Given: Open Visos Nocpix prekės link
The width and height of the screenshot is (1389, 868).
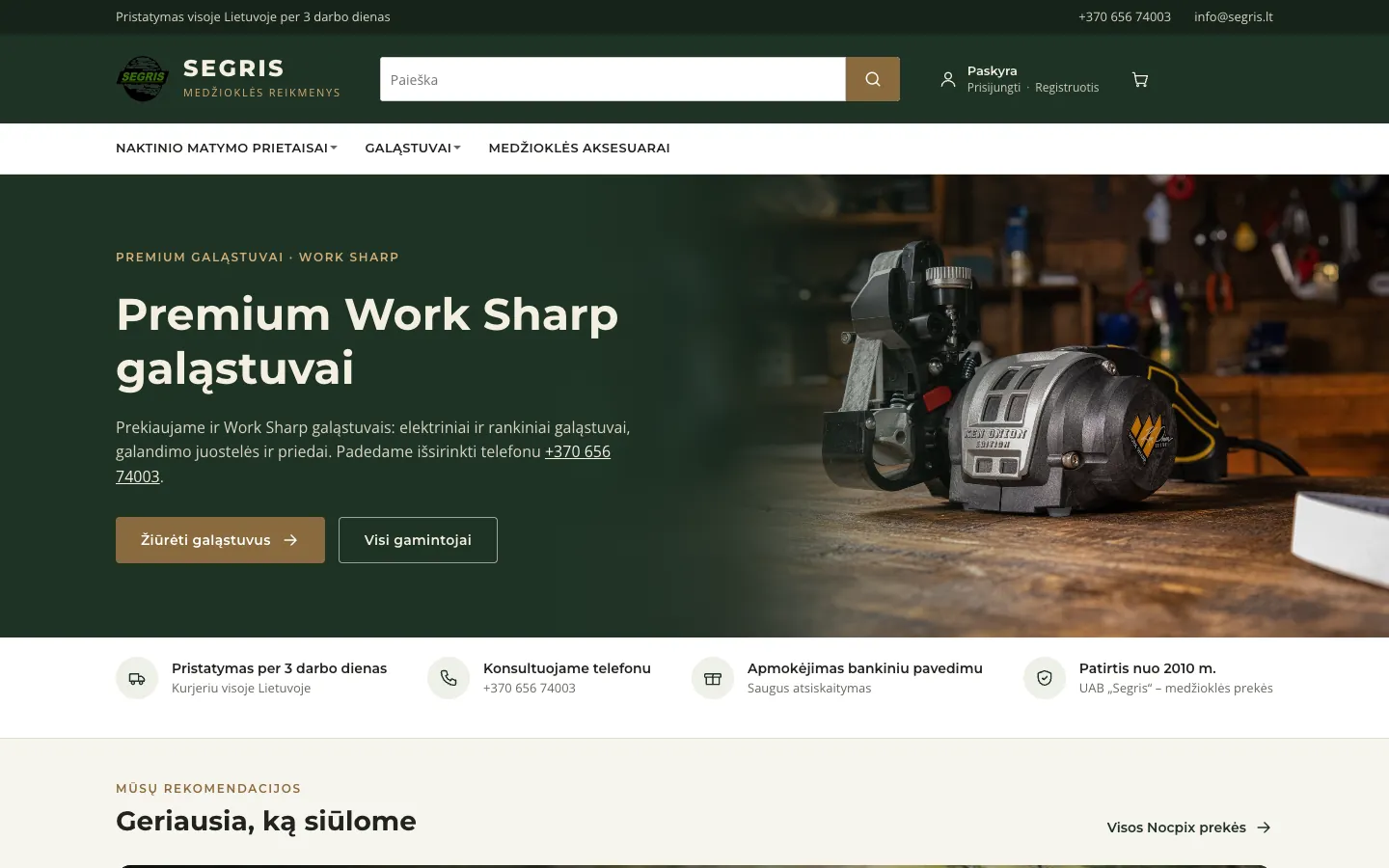Looking at the screenshot, I should (x=1189, y=827).
